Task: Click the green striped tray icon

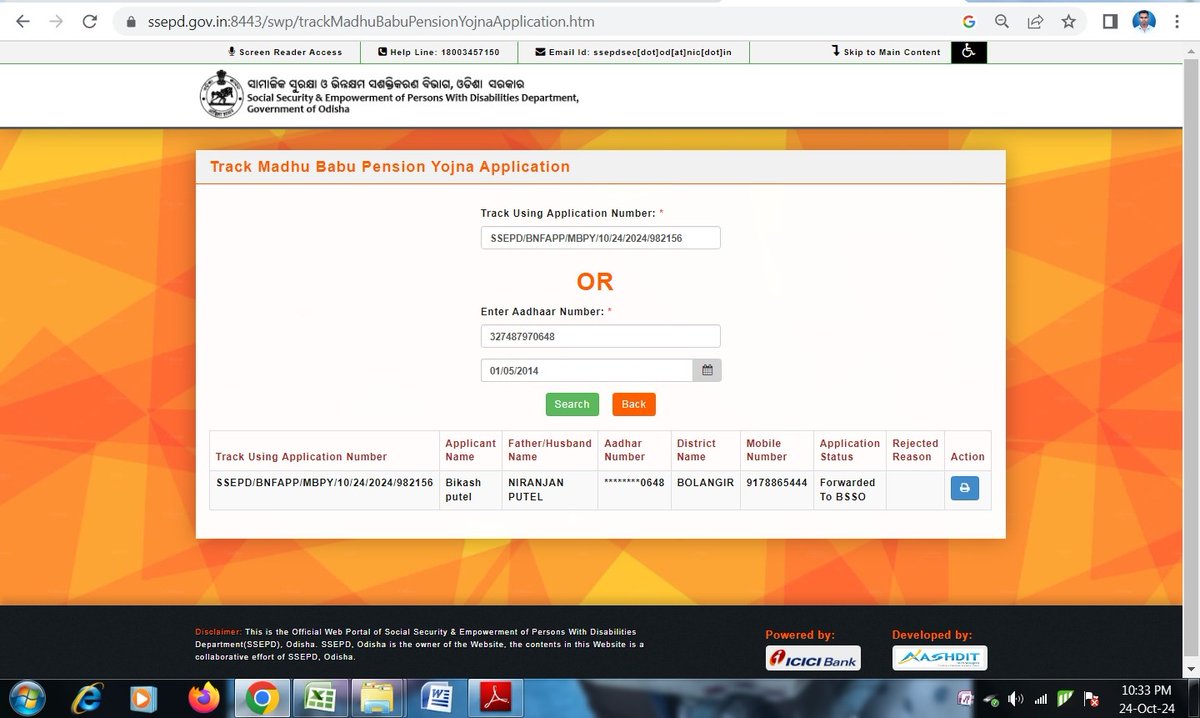Action: coord(1066,699)
